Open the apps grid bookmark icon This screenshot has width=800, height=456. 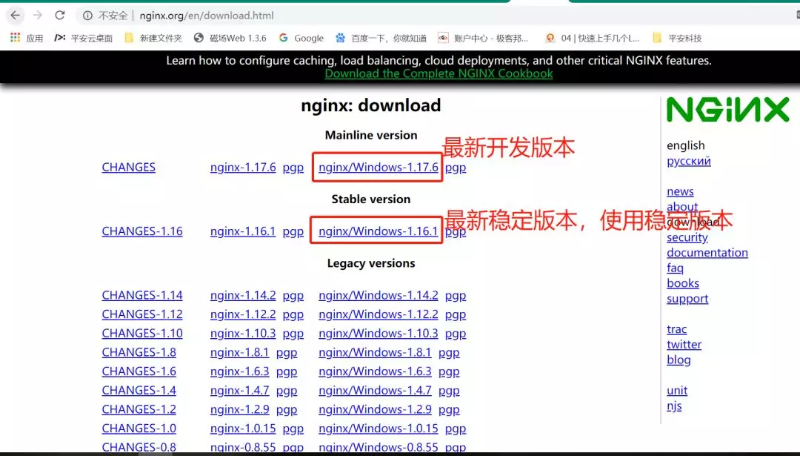(x=15, y=38)
